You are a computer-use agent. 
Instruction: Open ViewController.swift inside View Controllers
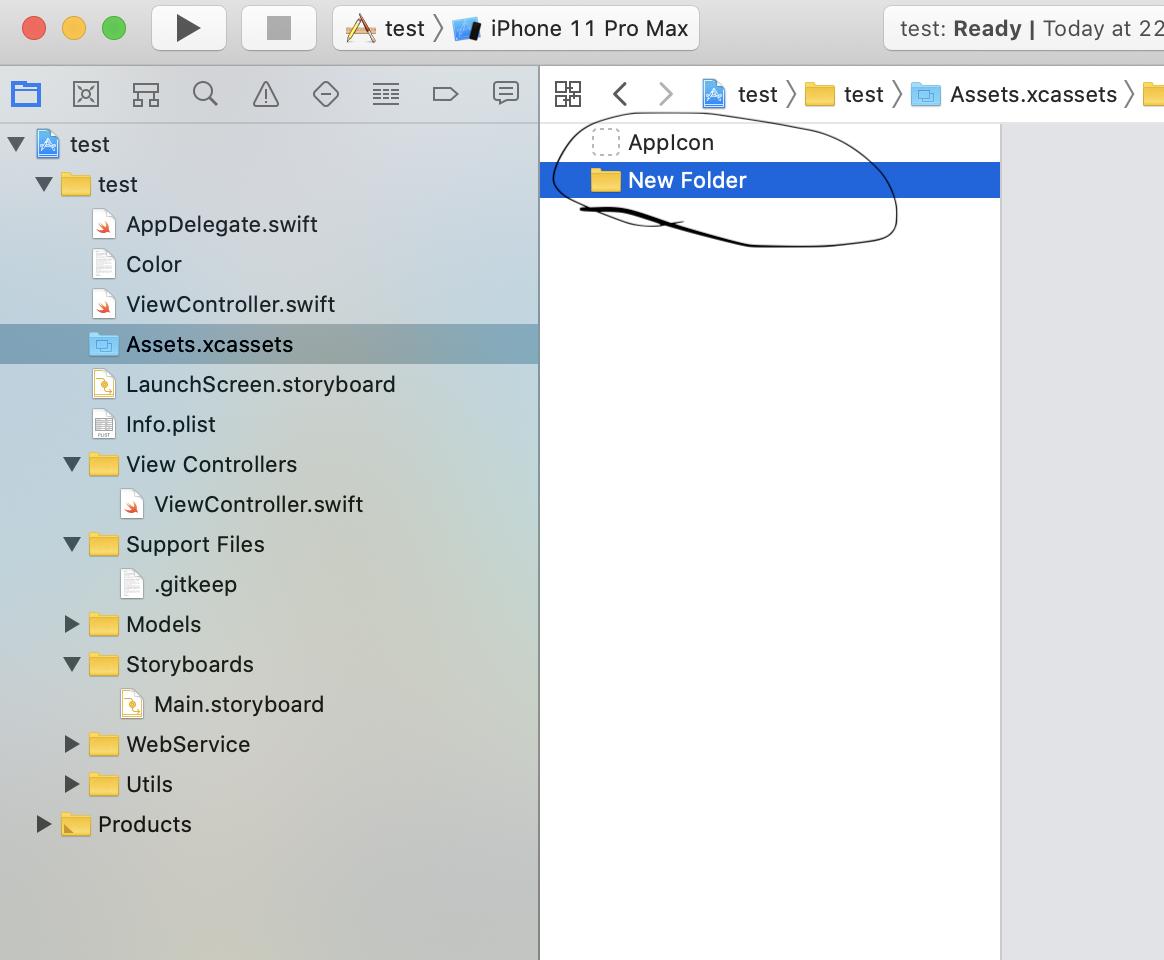pos(269,505)
